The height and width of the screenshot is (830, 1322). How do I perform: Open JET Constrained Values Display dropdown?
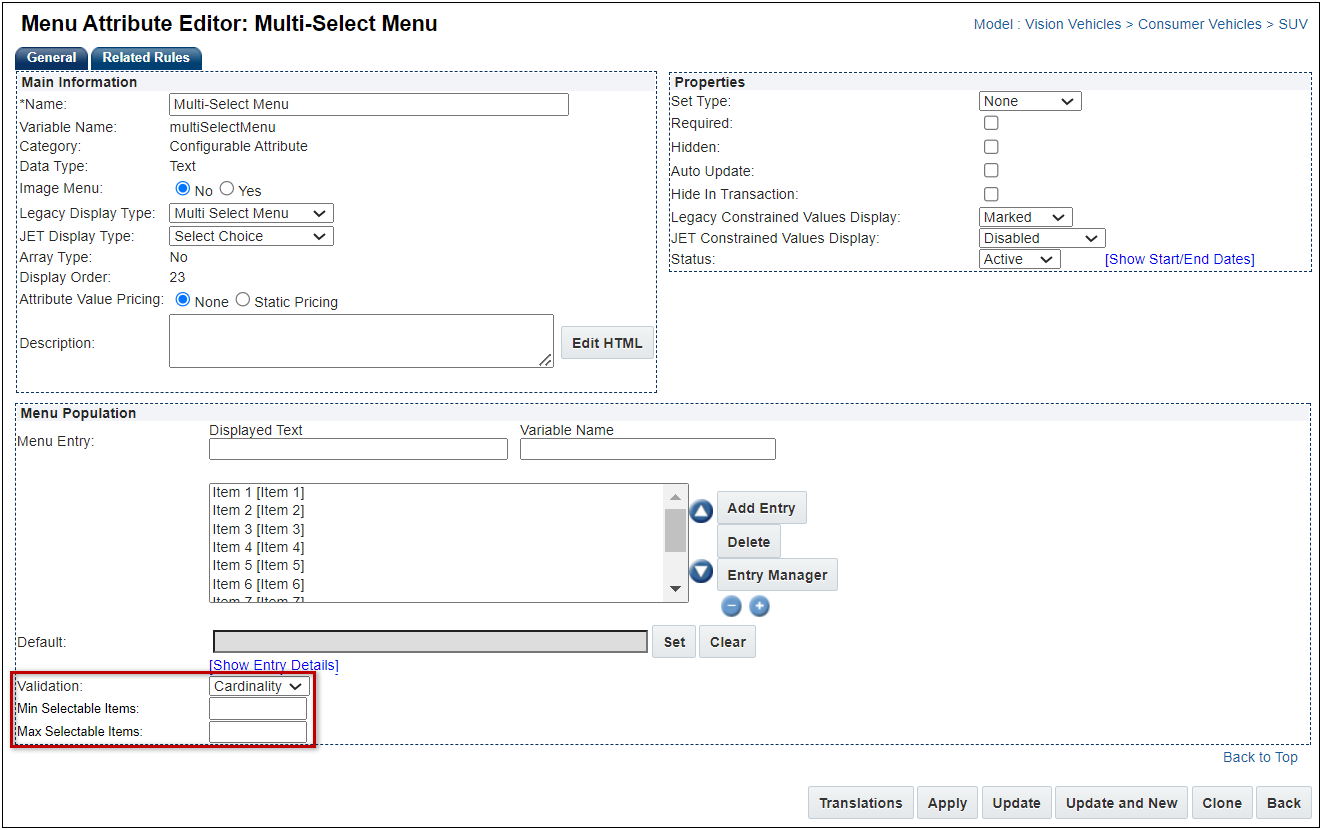tap(1042, 238)
